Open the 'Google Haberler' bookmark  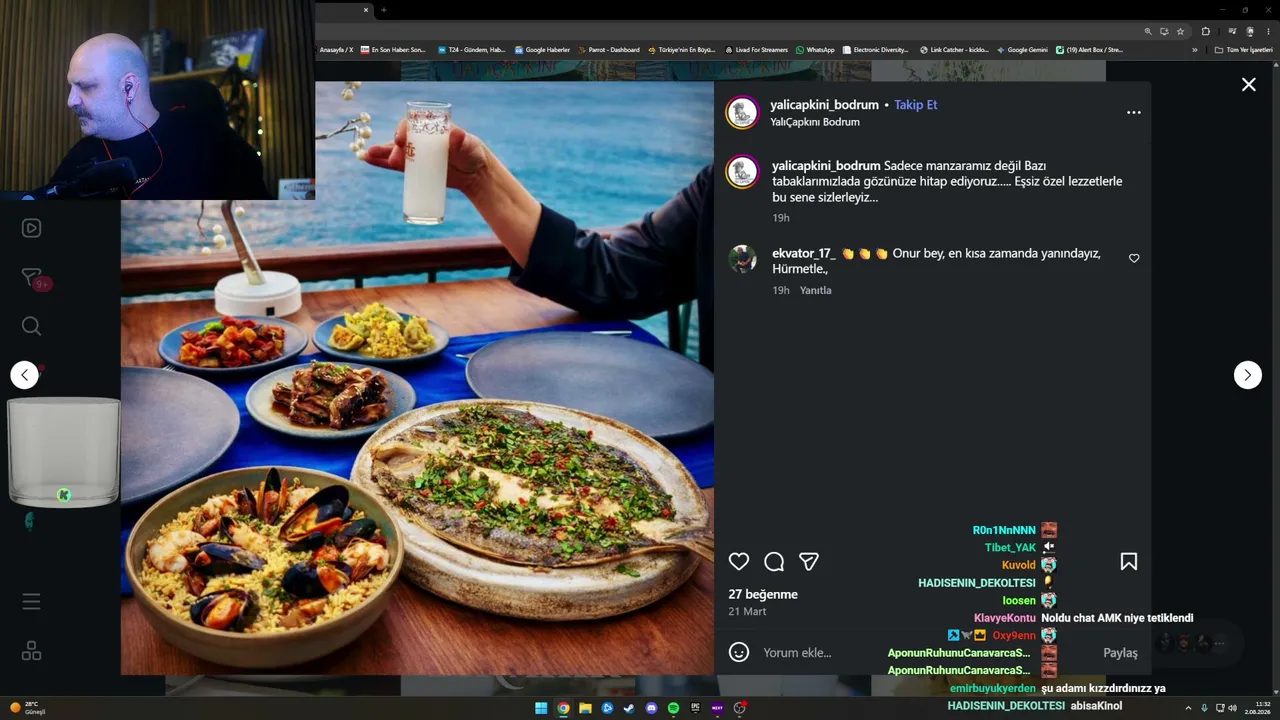[x=542, y=50]
